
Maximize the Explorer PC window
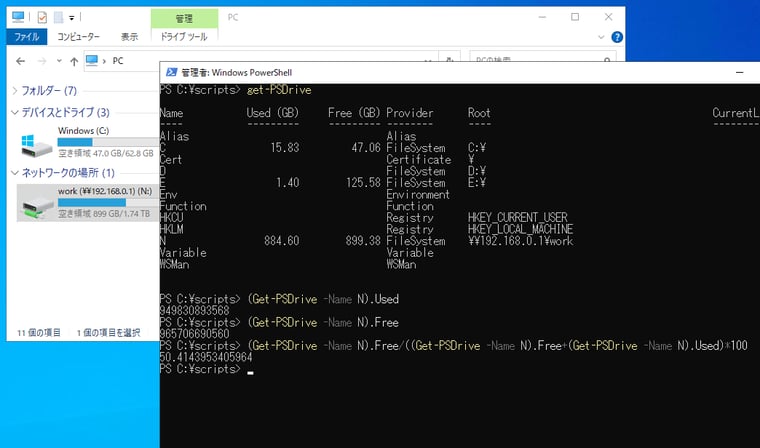pyautogui.click(x=575, y=17)
